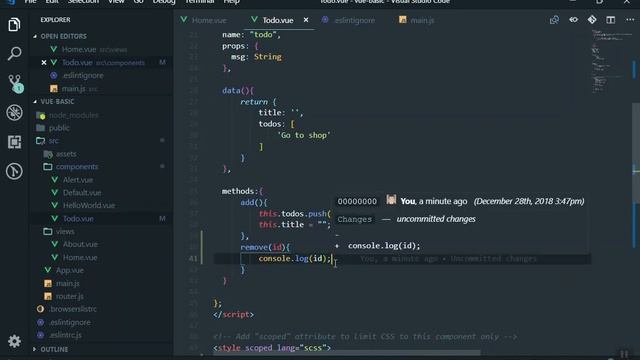Collapse the views folder
This screenshot has width=640, height=360.
click(65, 231)
